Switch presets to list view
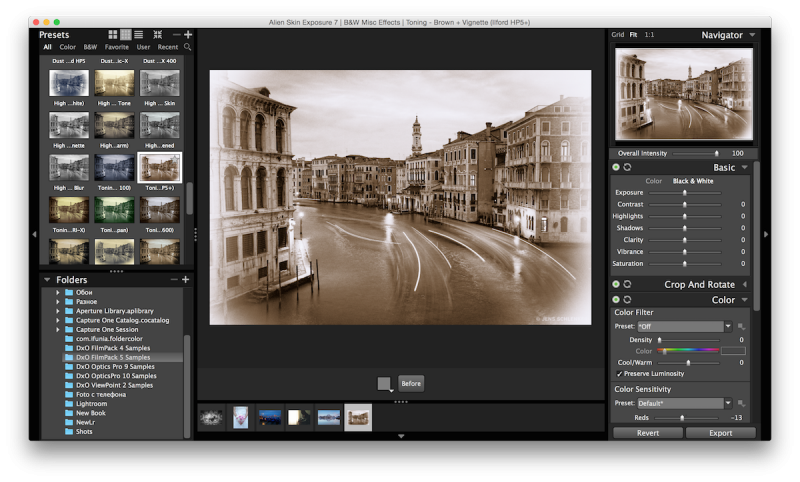Viewport: 800px width, 482px height. click(x=139, y=35)
